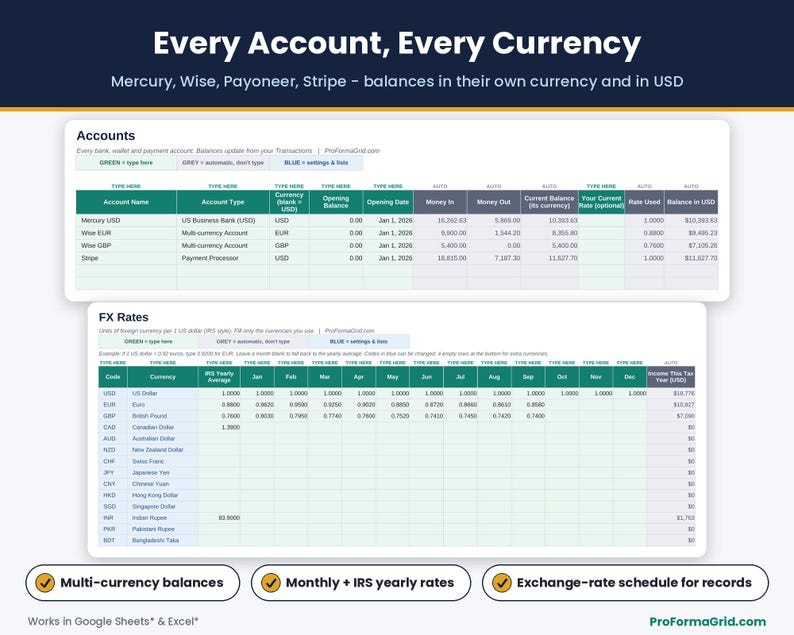The height and width of the screenshot is (635, 794).
Task: Click the "BLUE = settings & lists" legend in Accounts
Action: [316, 163]
